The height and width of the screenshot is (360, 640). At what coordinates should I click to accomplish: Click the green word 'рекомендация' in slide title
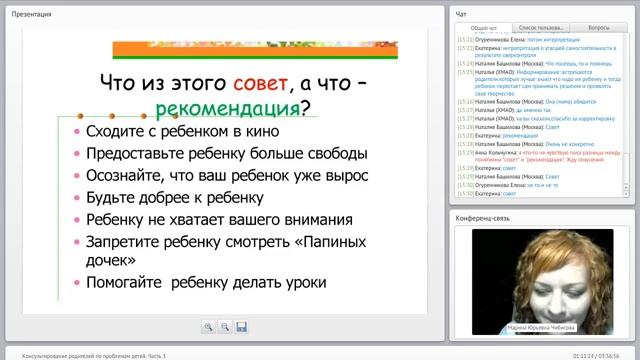point(228,109)
